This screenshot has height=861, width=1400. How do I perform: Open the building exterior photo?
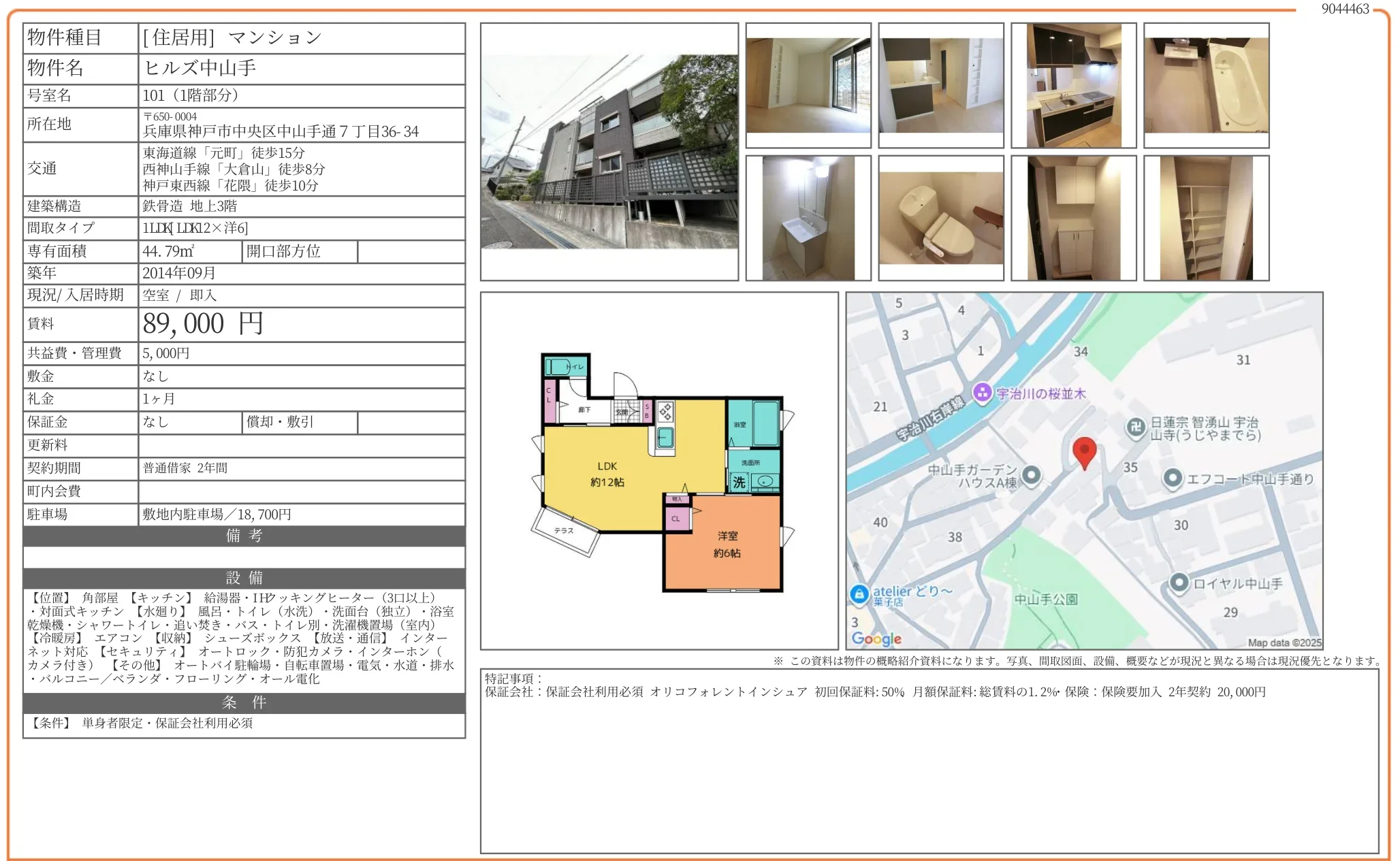609,151
